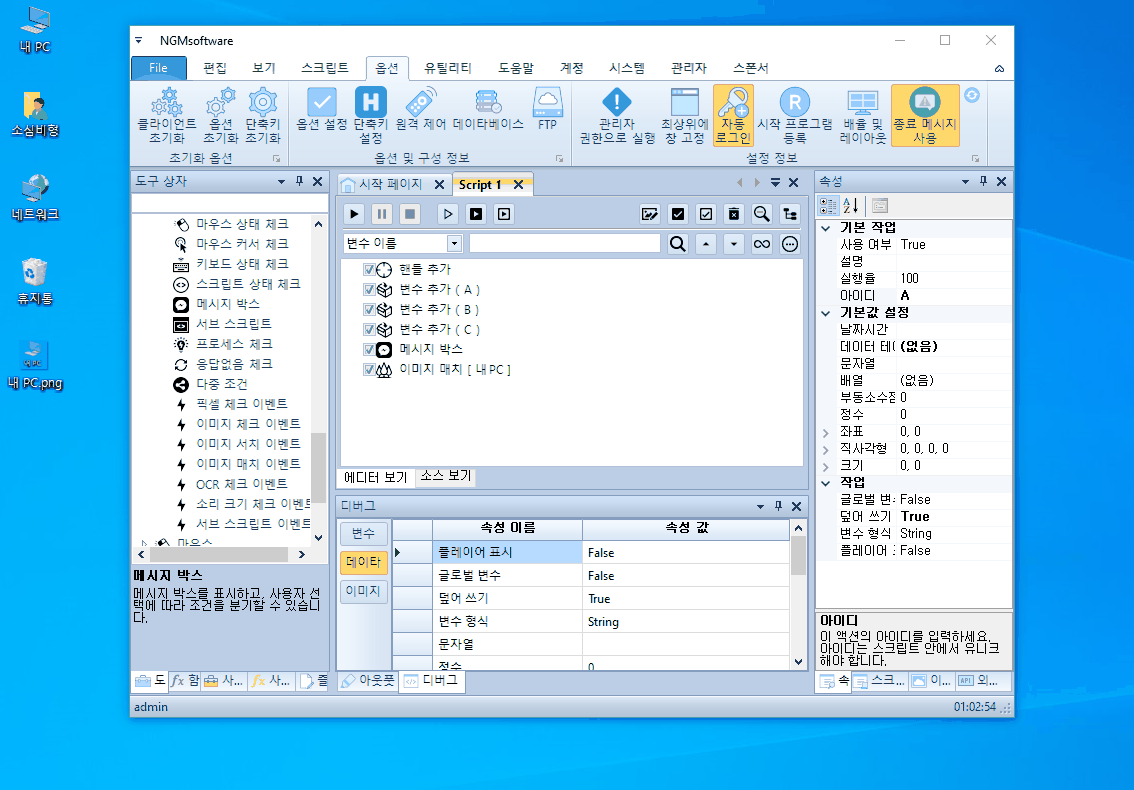Viewport: 1134px width, 790px height.
Task: Switch to the 아웃풋 bottom tab
Action: tap(368, 681)
